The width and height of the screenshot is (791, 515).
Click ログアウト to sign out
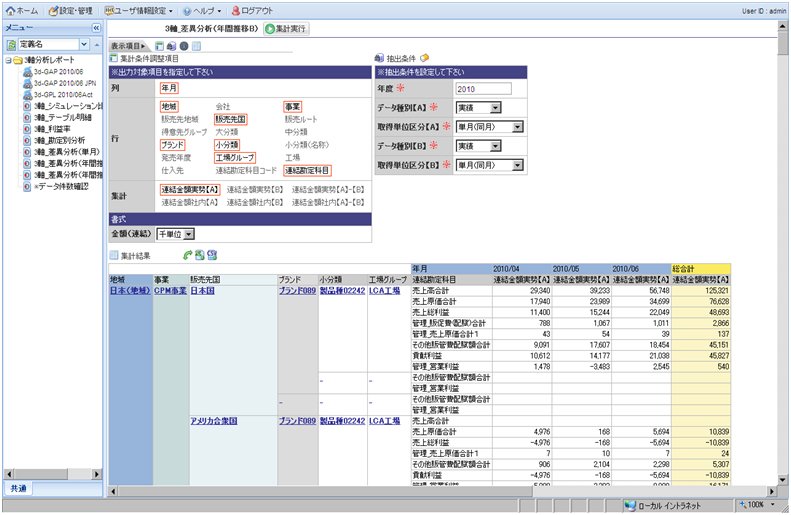click(x=252, y=11)
